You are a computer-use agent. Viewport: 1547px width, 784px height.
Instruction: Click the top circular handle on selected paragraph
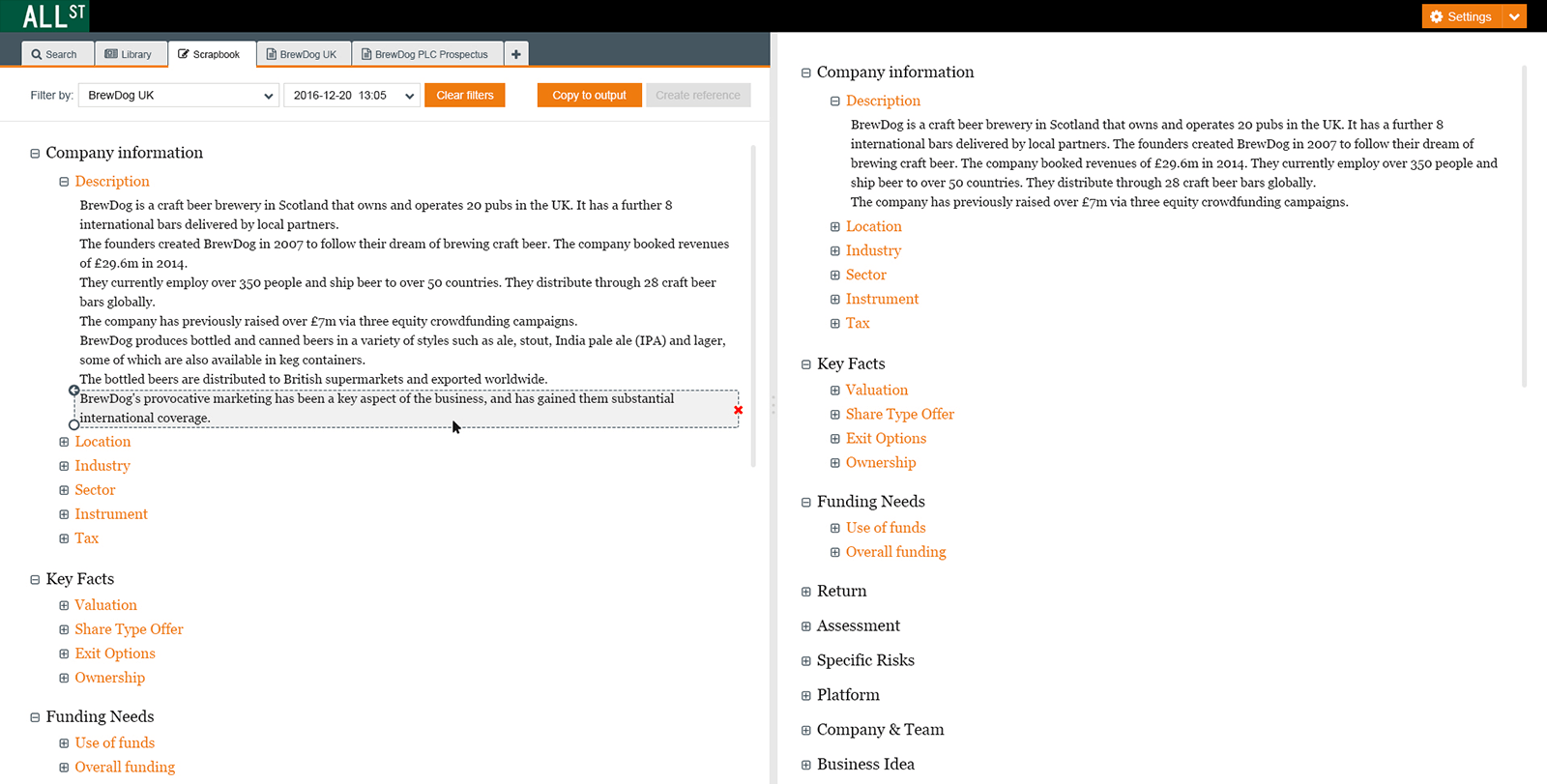73,391
